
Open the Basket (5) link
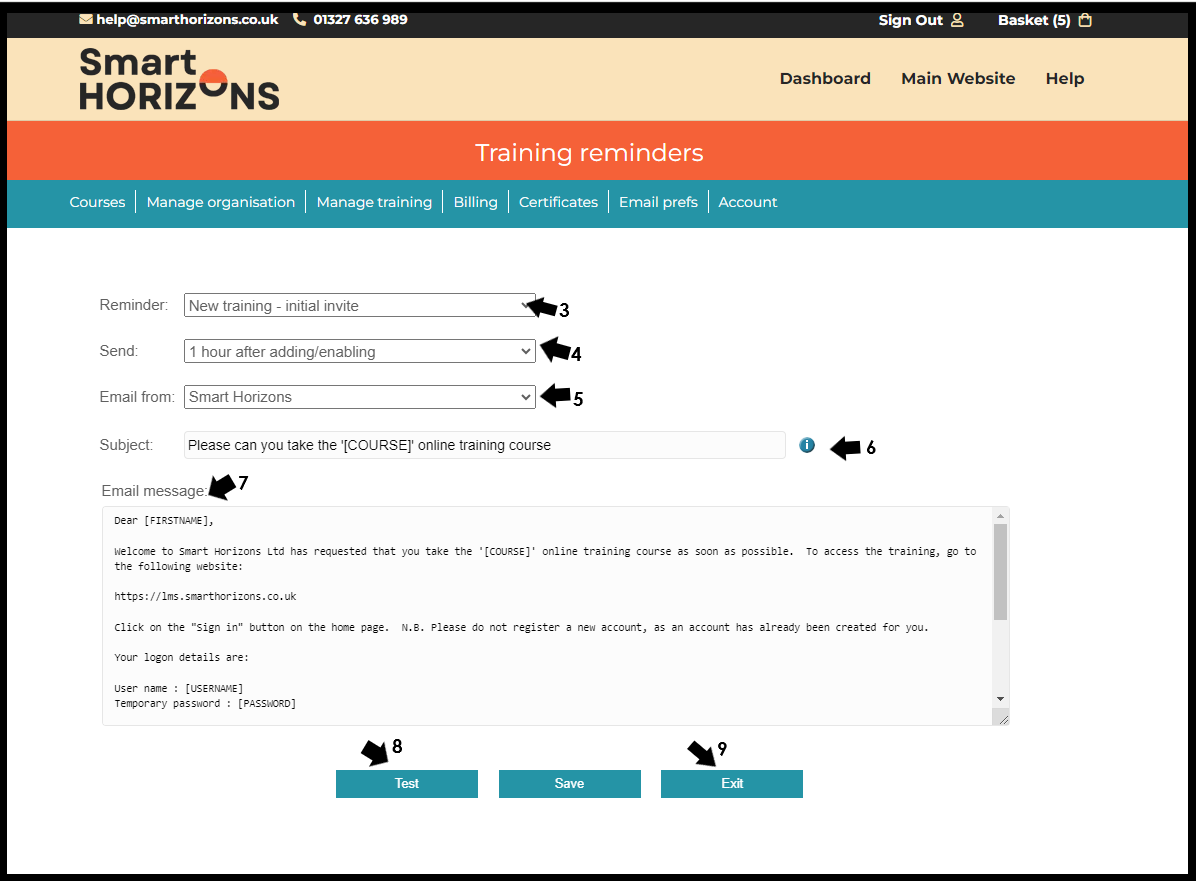1034,20
